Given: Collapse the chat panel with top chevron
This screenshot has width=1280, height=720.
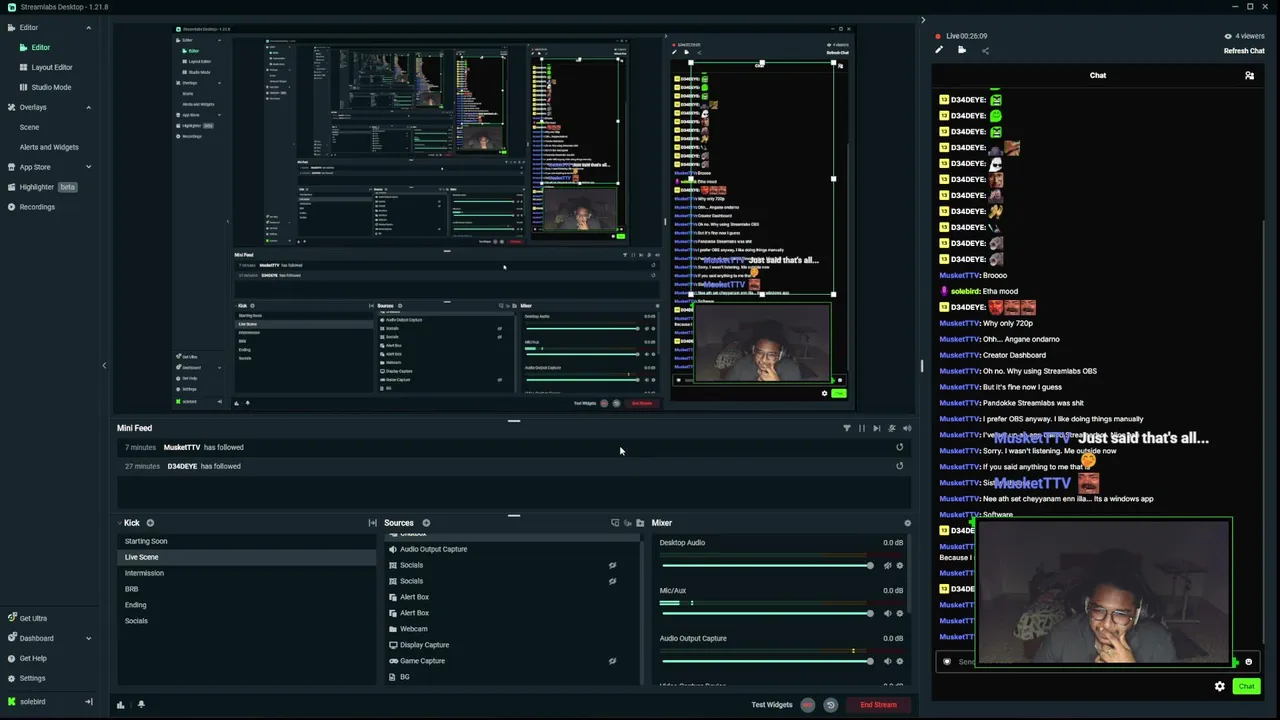Looking at the screenshot, I should point(923,20).
